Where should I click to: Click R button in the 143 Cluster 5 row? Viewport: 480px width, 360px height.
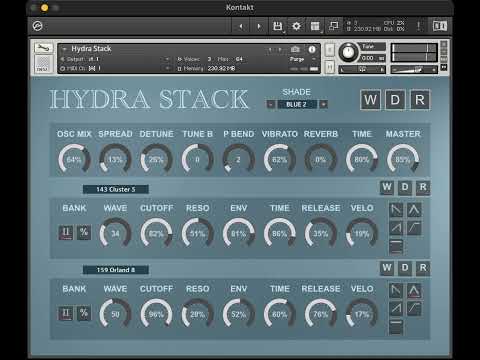[423, 187]
